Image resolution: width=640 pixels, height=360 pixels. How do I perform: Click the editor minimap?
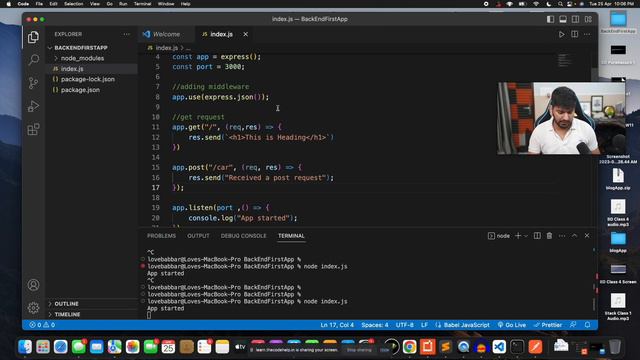click(564, 60)
